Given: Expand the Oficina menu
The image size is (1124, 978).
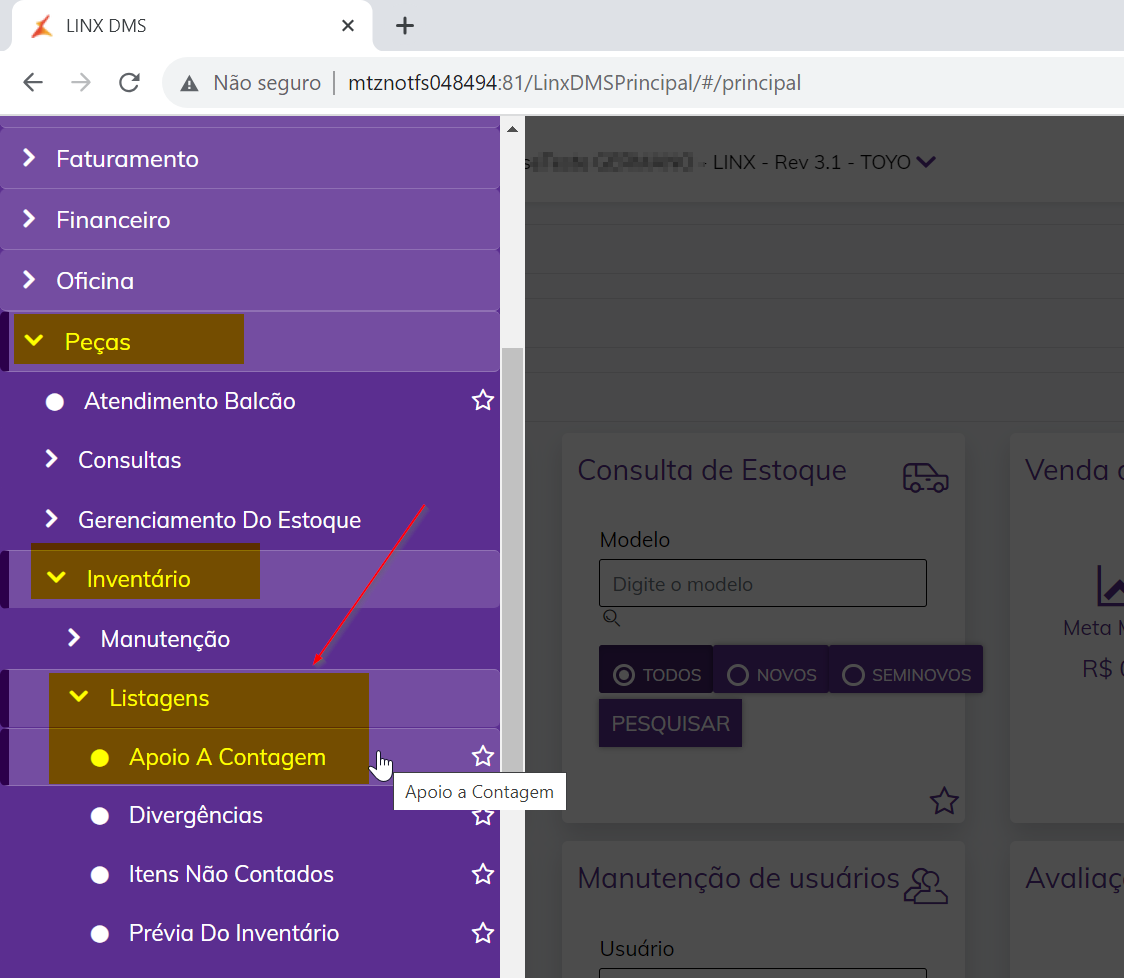Looking at the screenshot, I should [249, 280].
